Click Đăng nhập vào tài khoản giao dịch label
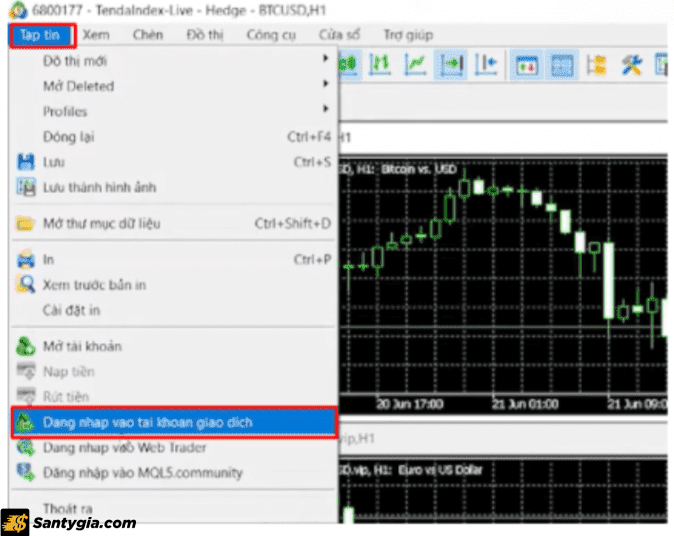Viewport: 674px width, 536px height. [x=147, y=423]
